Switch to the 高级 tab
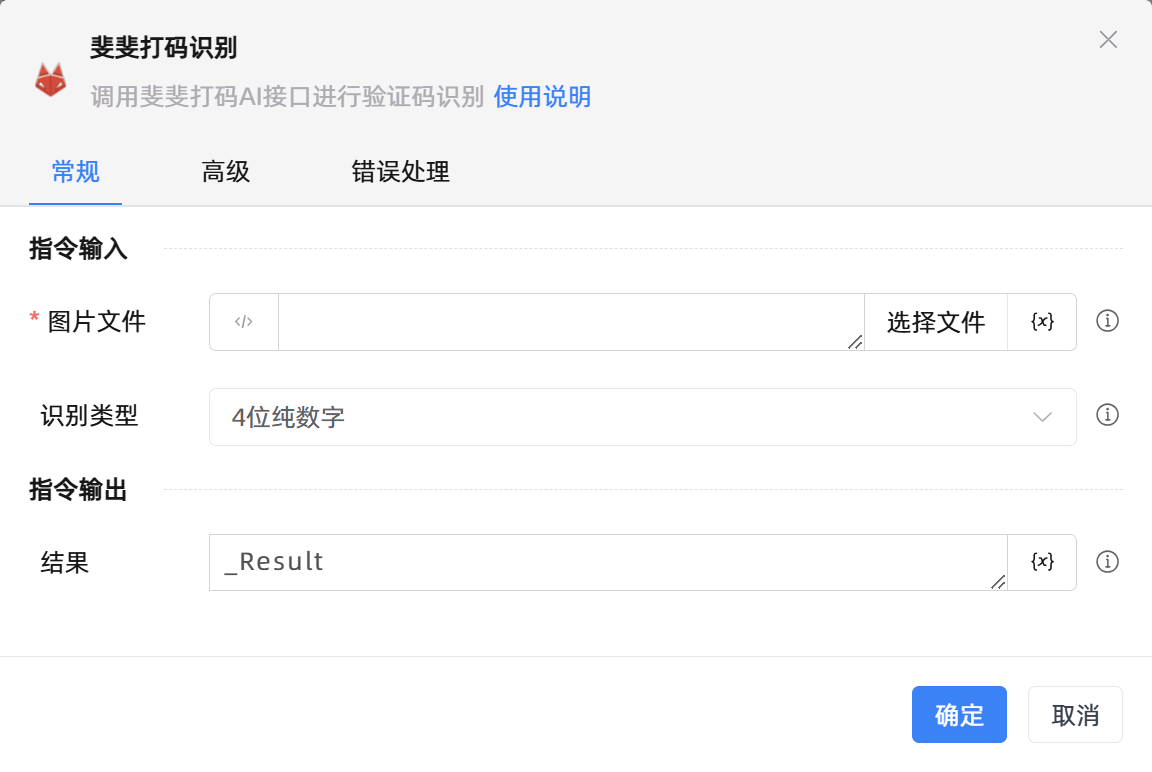The image size is (1152, 772). pyautogui.click(x=226, y=172)
